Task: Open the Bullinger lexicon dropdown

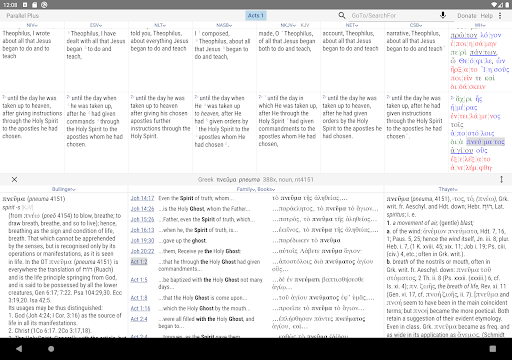Action: [63, 189]
